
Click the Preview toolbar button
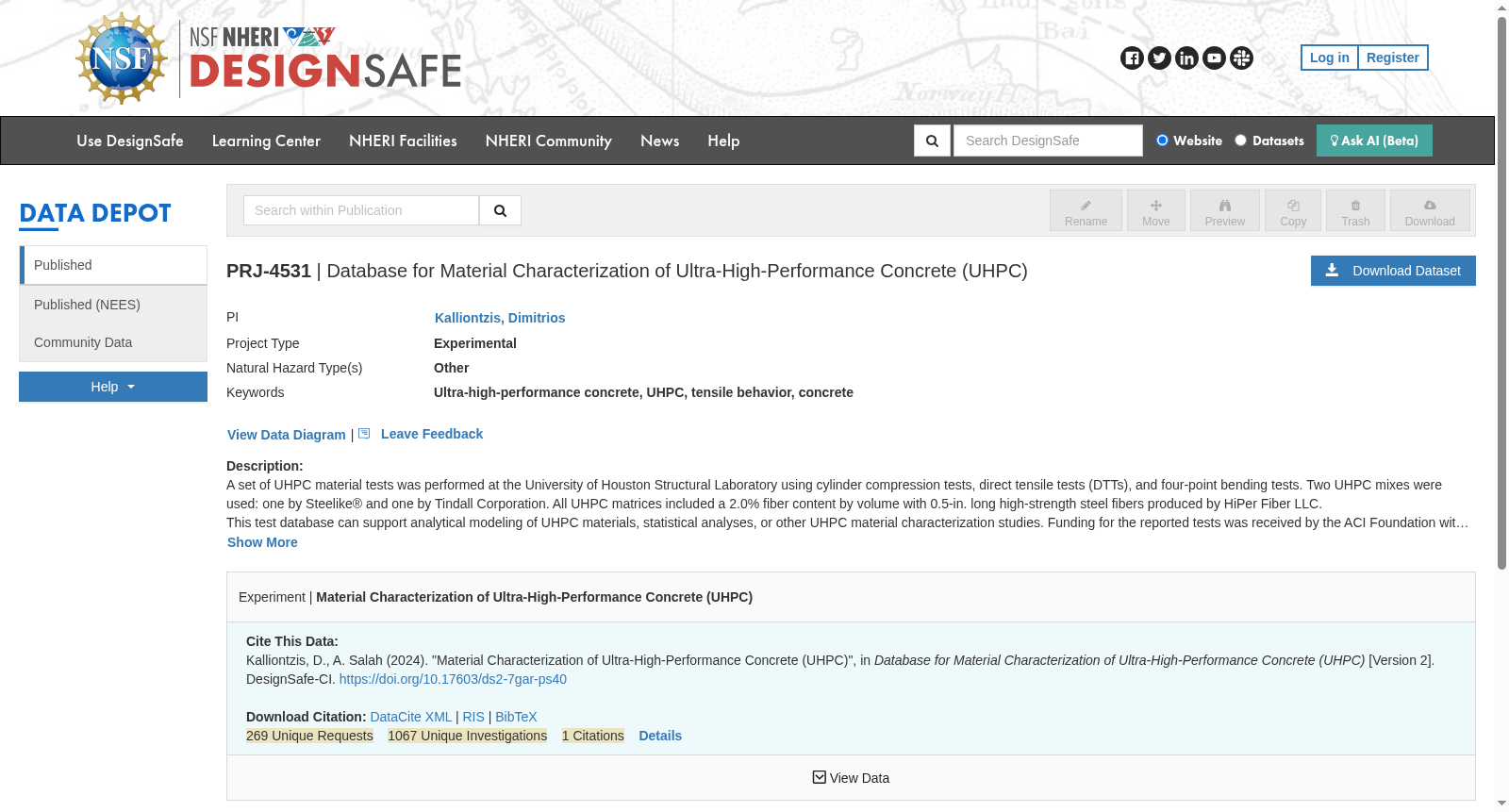[x=1224, y=210]
